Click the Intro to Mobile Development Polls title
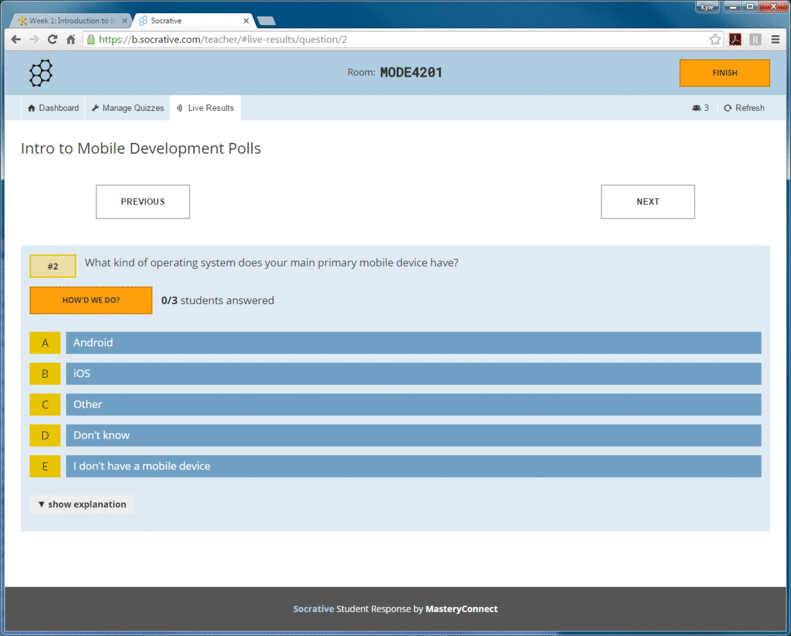The height and width of the screenshot is (636, 791). coord(141,148)
